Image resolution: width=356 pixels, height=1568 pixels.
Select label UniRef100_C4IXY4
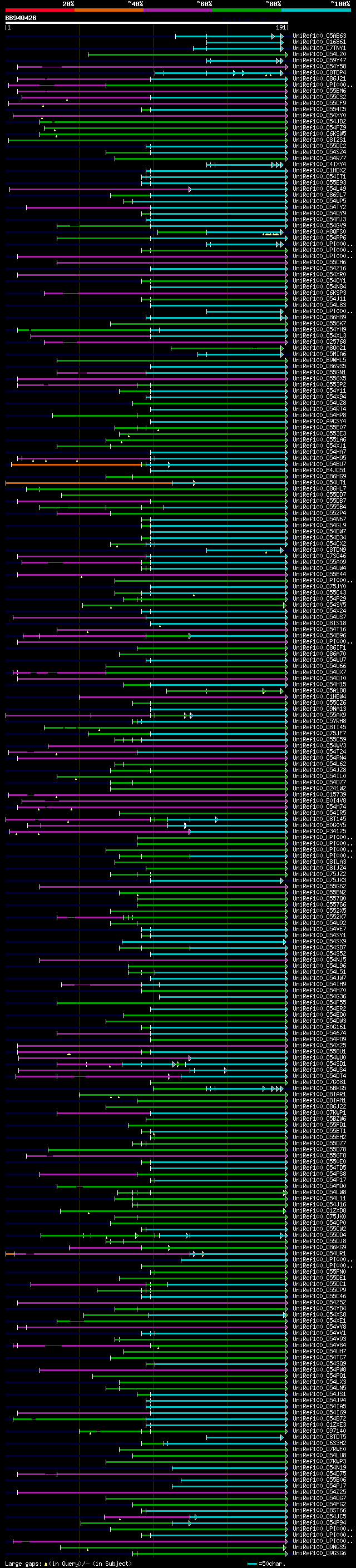click(319, 164)
